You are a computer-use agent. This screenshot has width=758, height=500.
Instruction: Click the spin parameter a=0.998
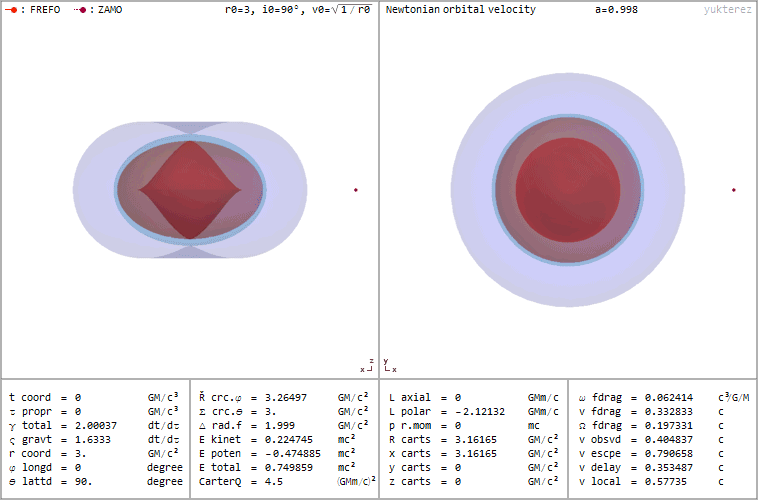[x=616, y=10]
